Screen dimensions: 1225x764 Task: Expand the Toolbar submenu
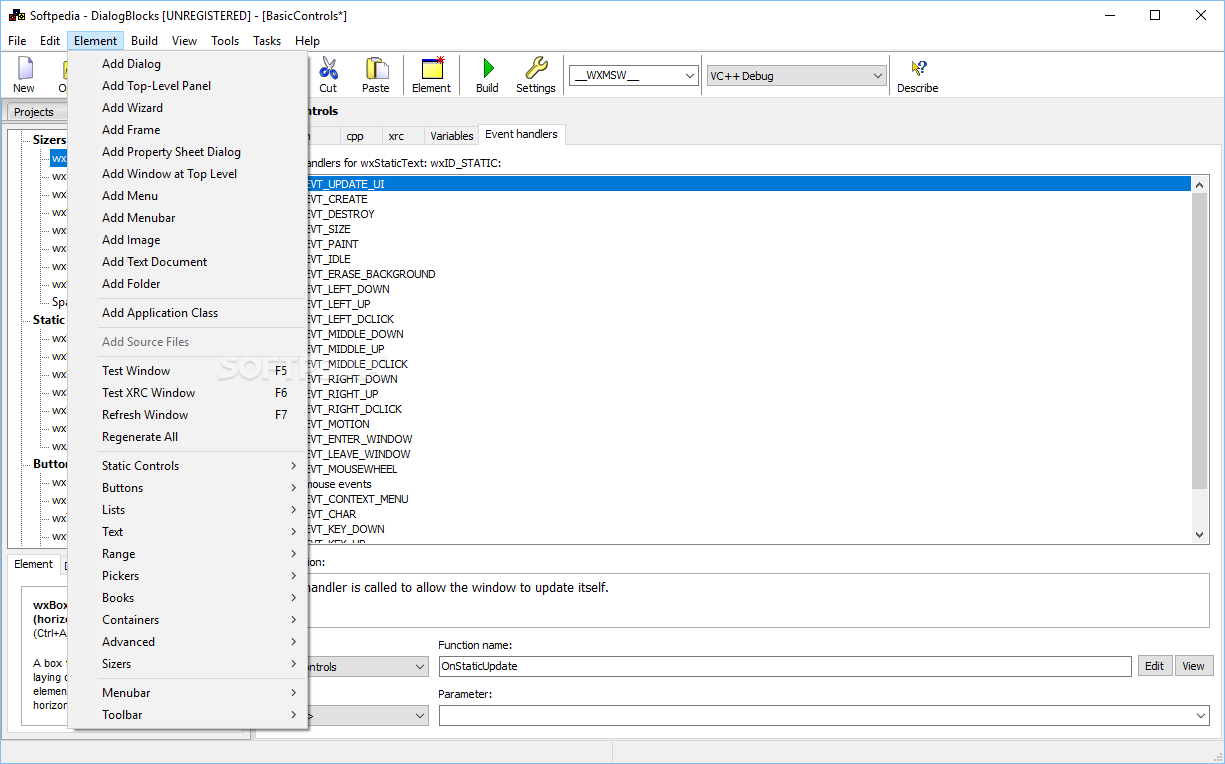click(188, 715)
